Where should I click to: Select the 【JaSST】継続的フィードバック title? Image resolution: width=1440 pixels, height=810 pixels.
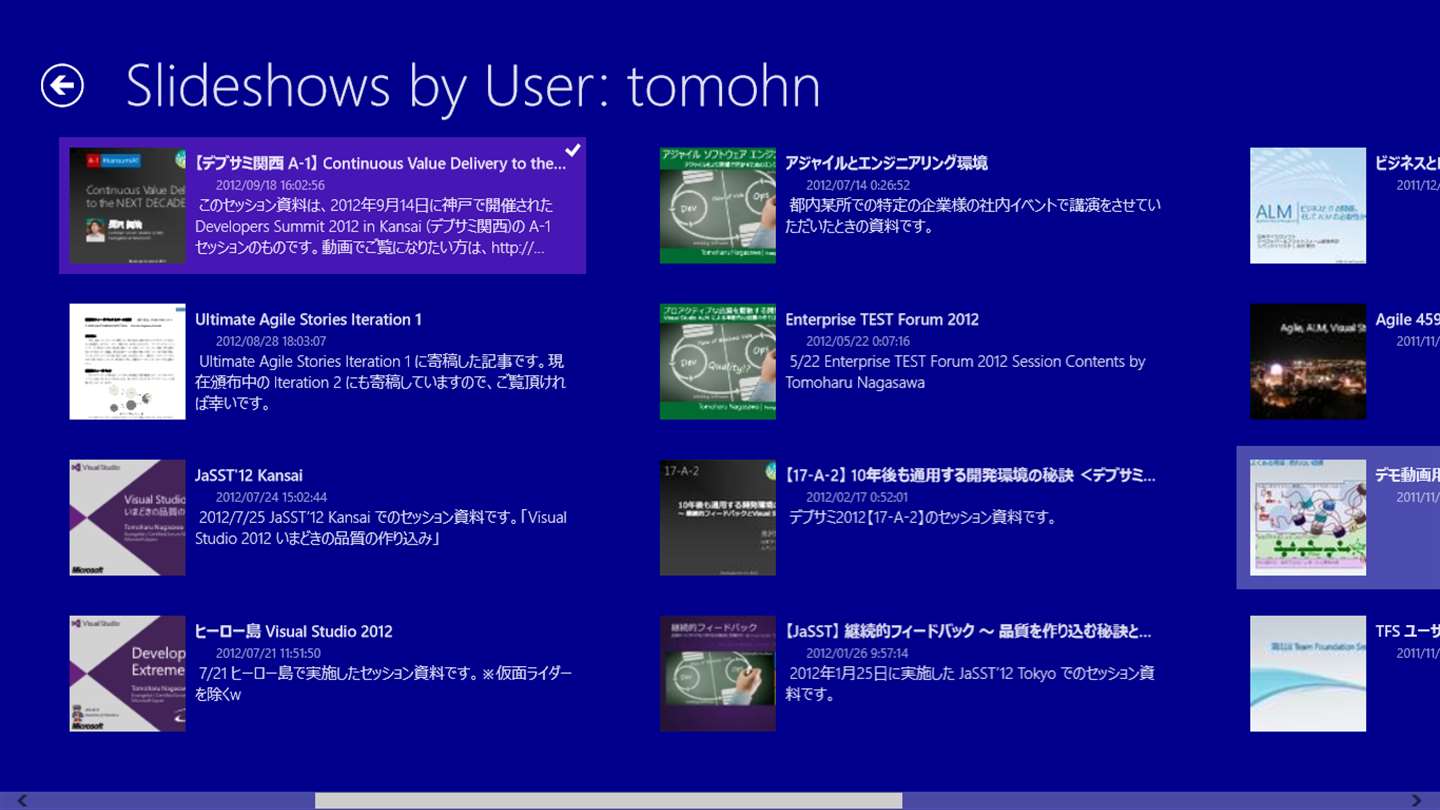(x=968, y=632)
